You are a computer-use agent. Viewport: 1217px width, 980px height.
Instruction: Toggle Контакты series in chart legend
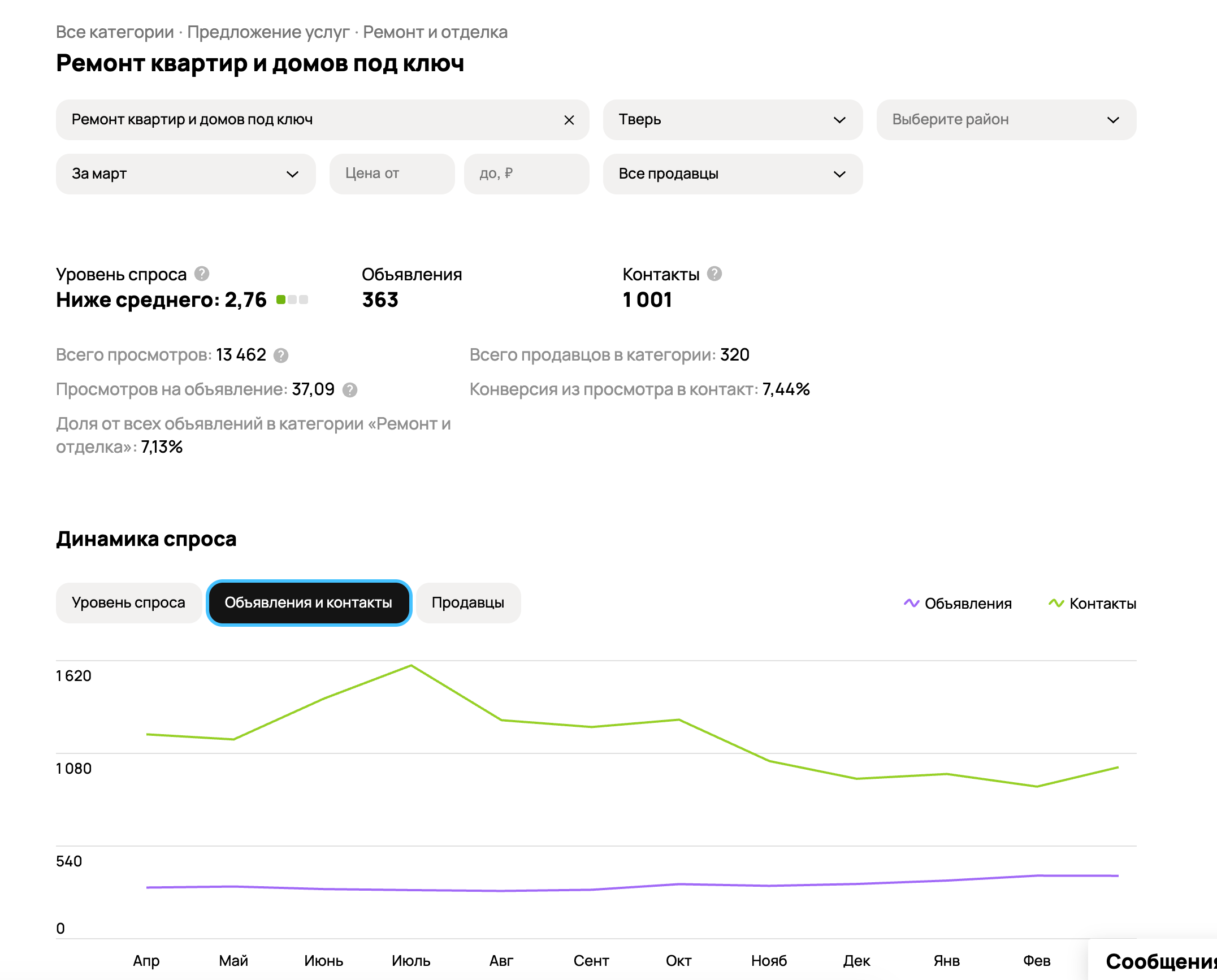(x=1102, y=604)
